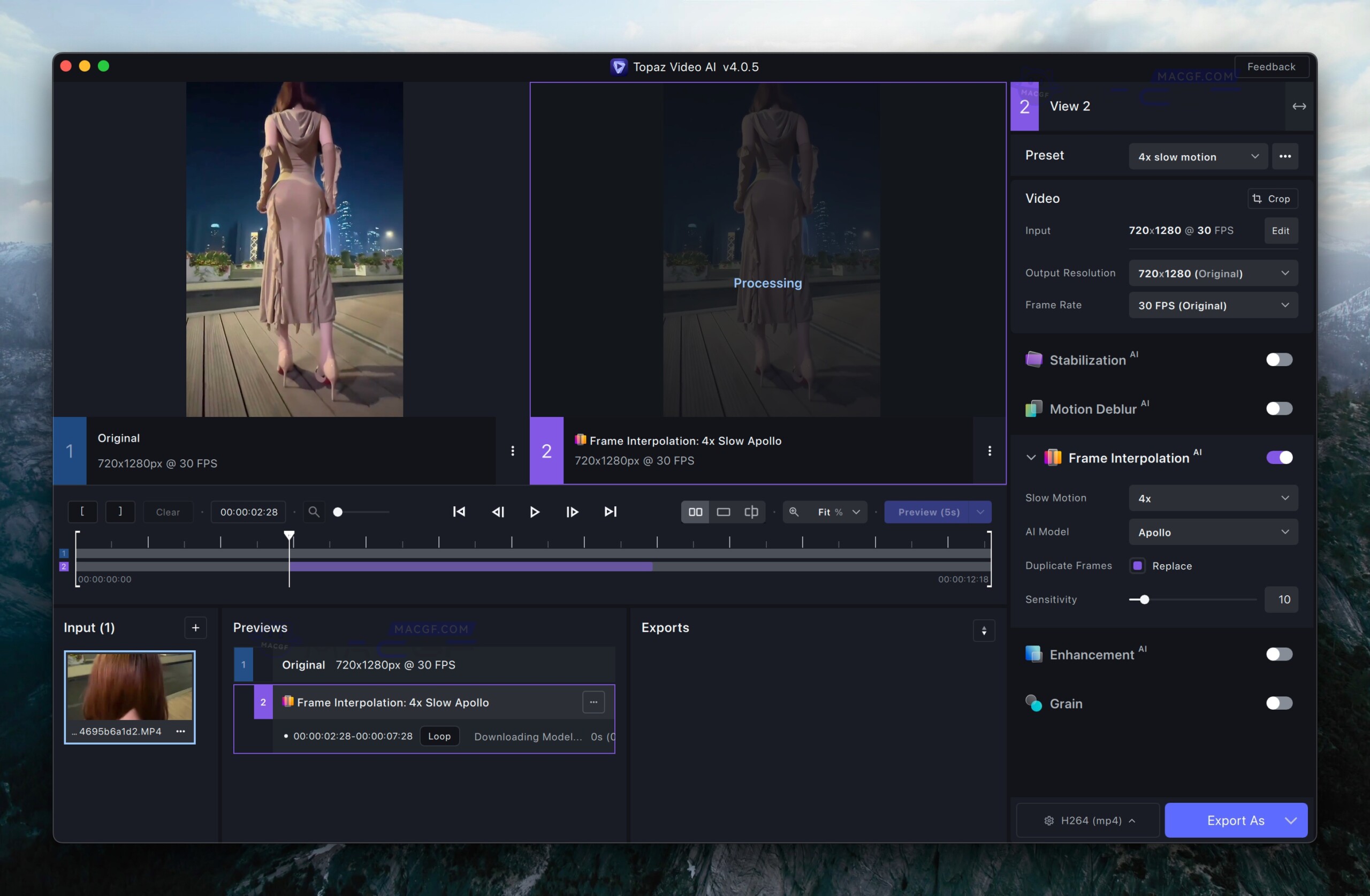This screenshot has width=1370, height=896.
Task: Open preset options via the ellipsis icon
Action: [1285, 156]
